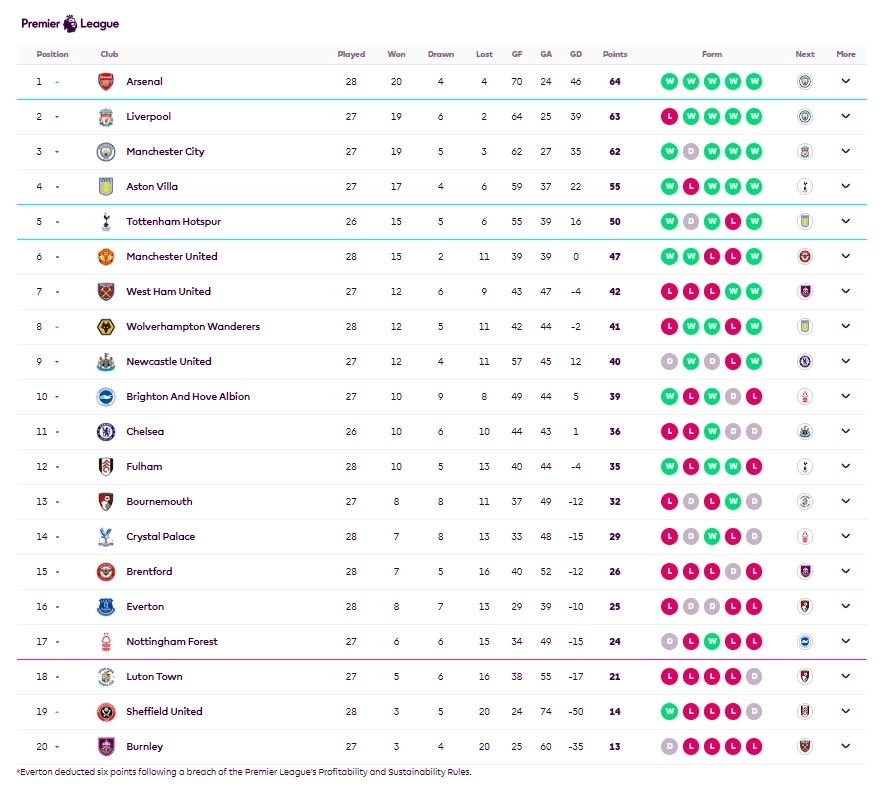Open Arsenal's next opponent badge

[805, 82]
